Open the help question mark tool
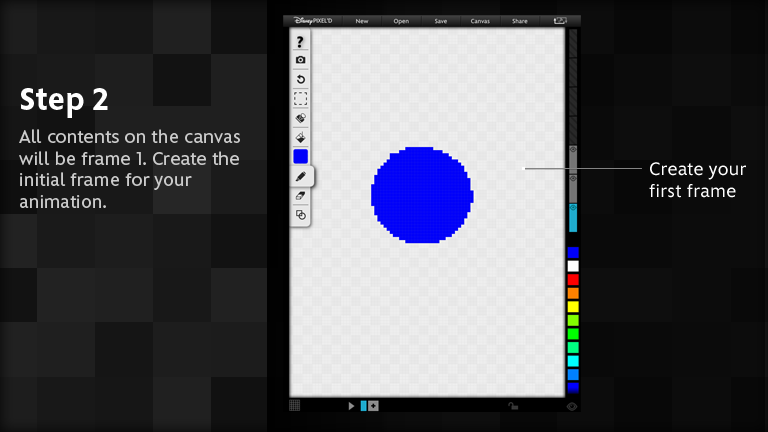Viewport: 768px width, 432px height. (300, 42)
